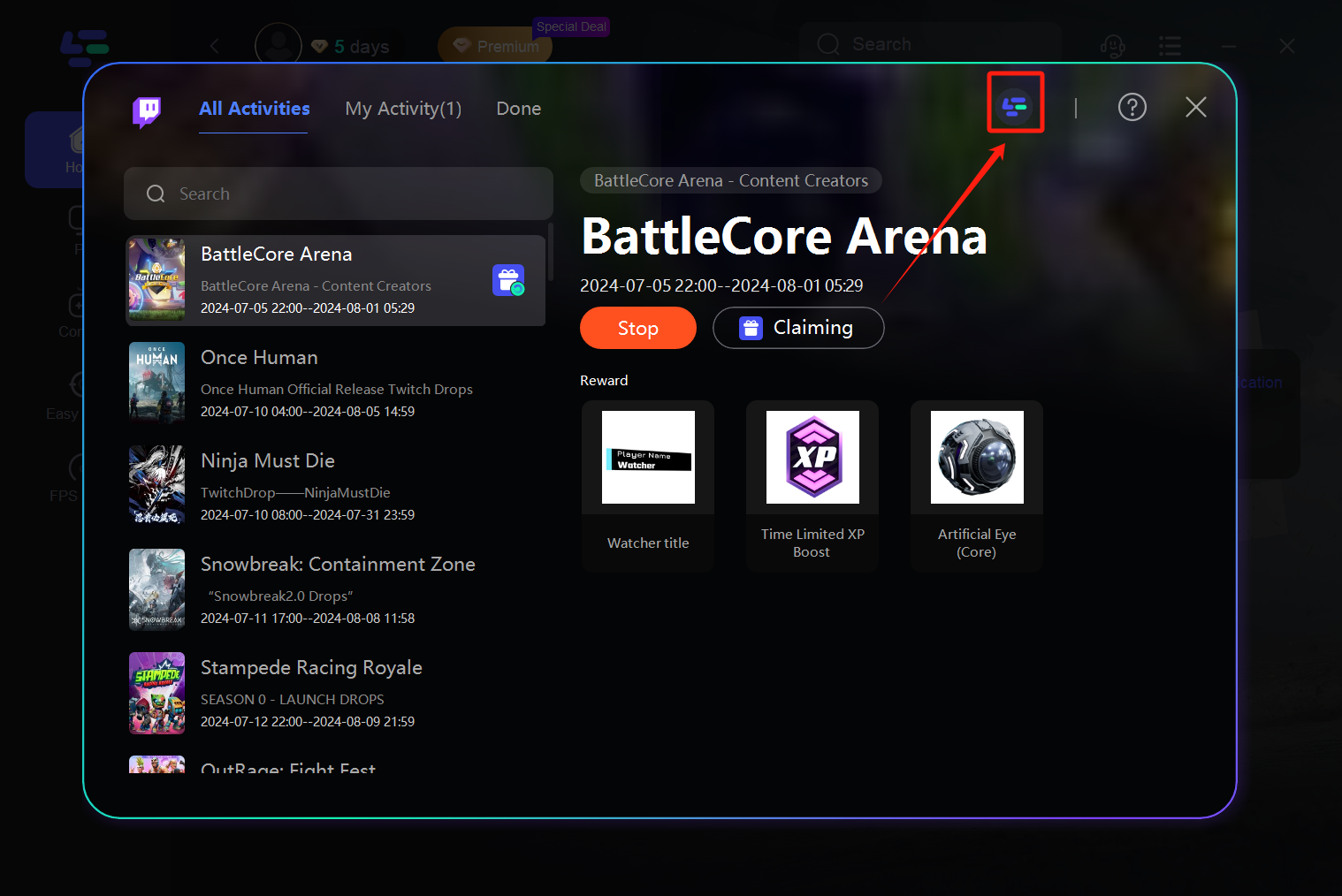Click Once Human Official Release Twitch Drops text

337,389
